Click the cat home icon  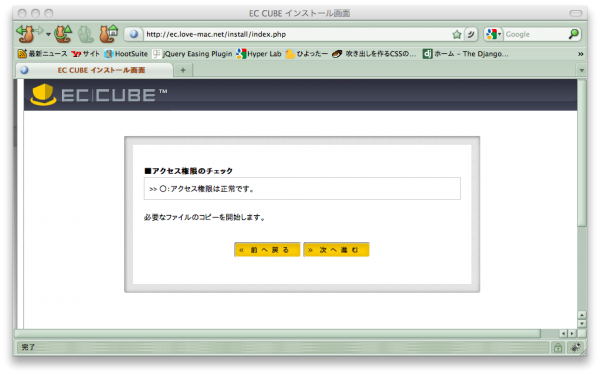(x=108, y=34)
